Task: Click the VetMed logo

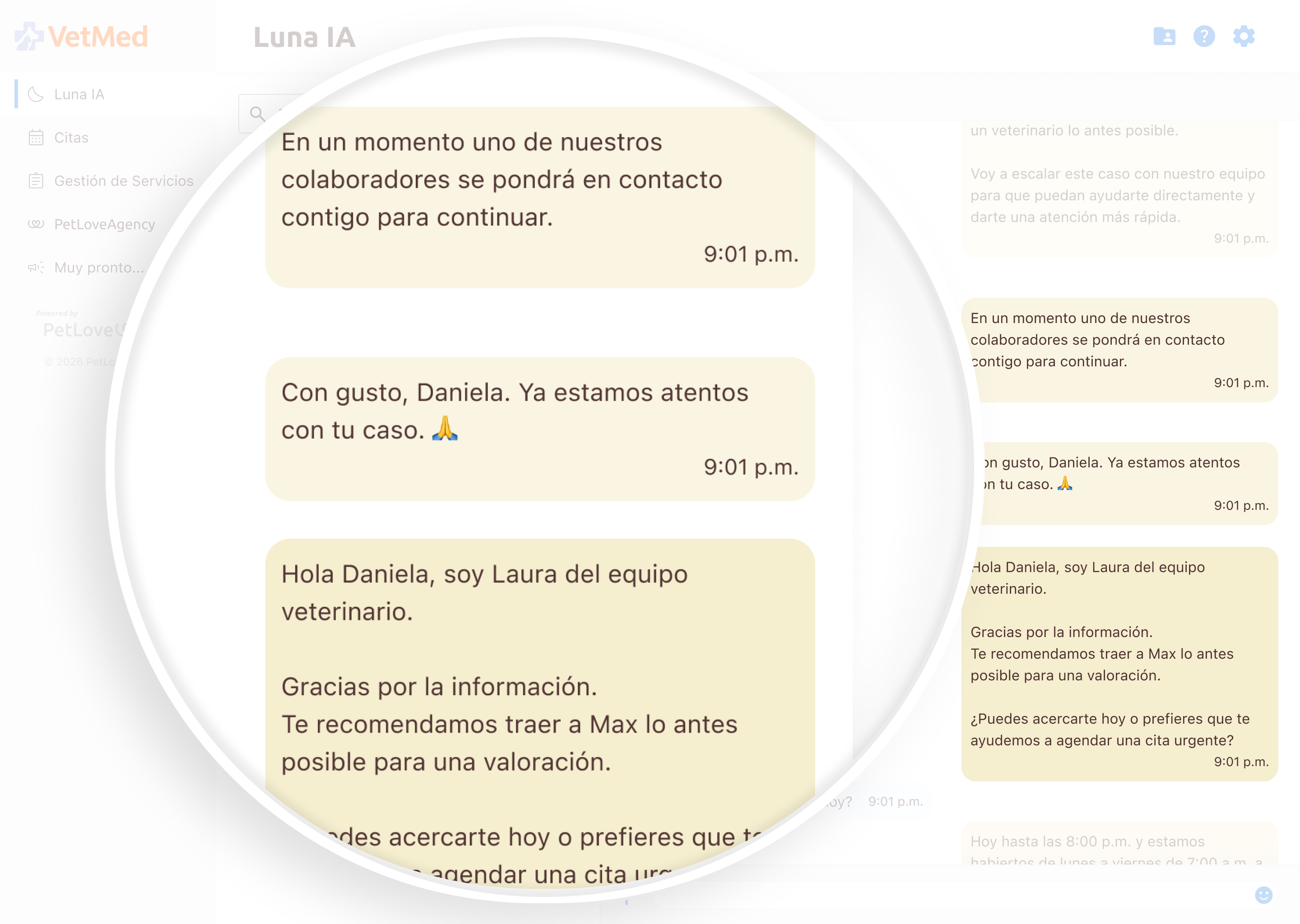Action: point(81,37)
